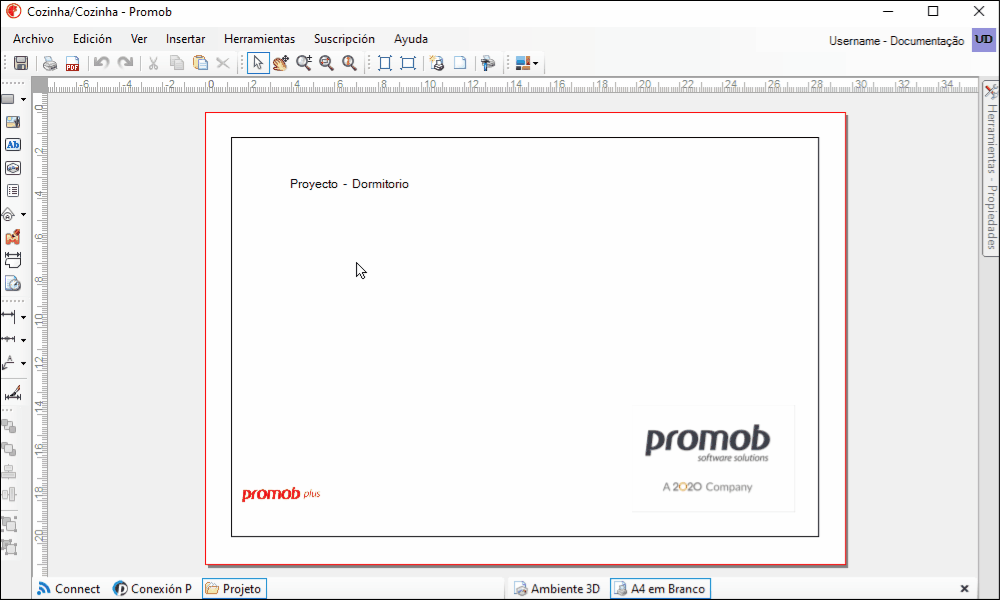Select the 'Proyecto - Dormitorio' text on page
The height and width of the screenshot is (600, 1000).
click(x=349, y=184)
